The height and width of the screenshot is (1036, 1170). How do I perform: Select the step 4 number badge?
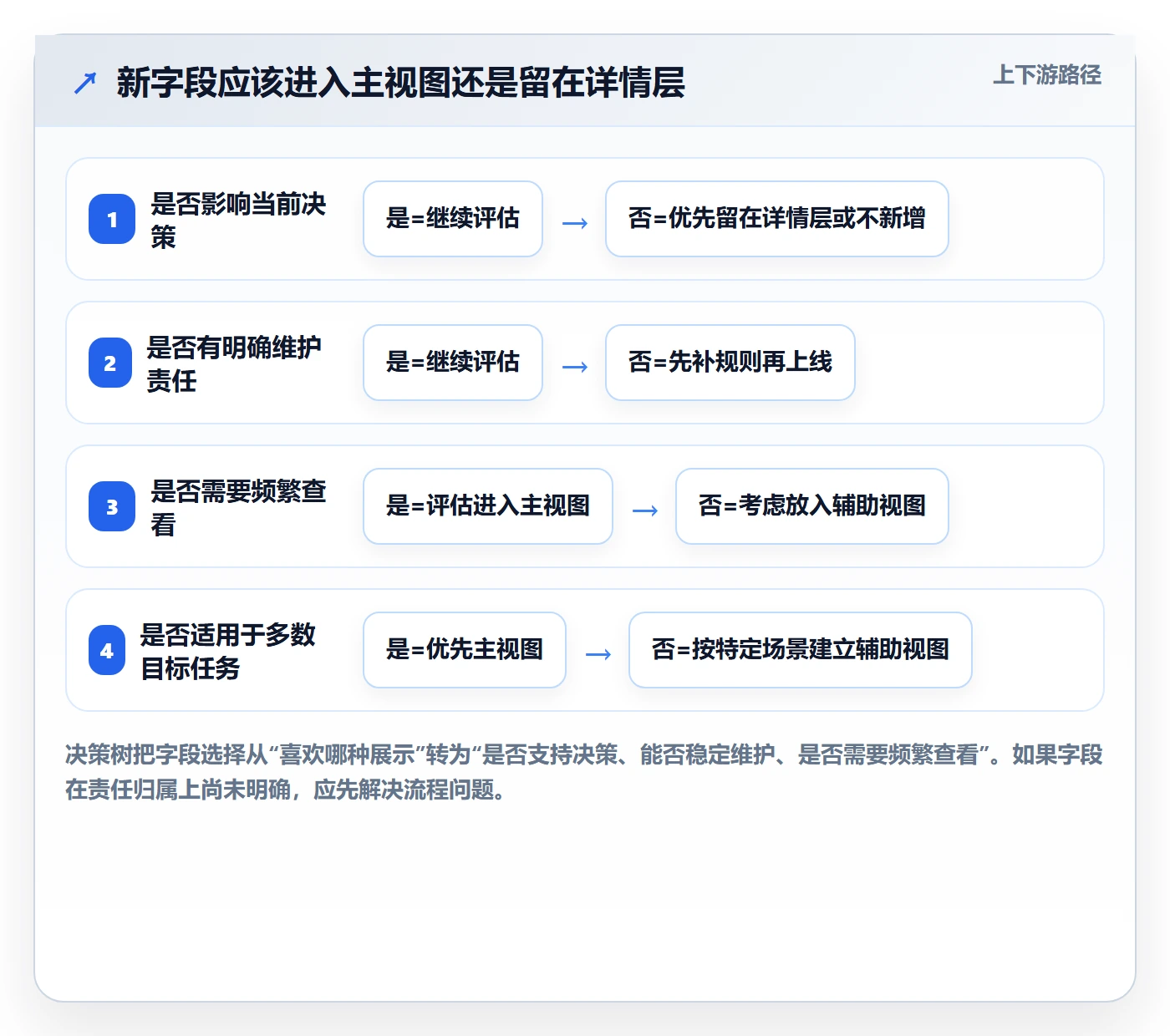tap(107, 650)
